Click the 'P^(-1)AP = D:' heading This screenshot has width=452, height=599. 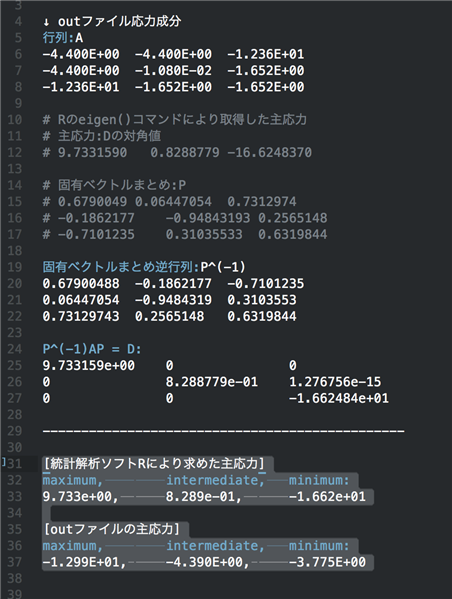pos(92,349)
